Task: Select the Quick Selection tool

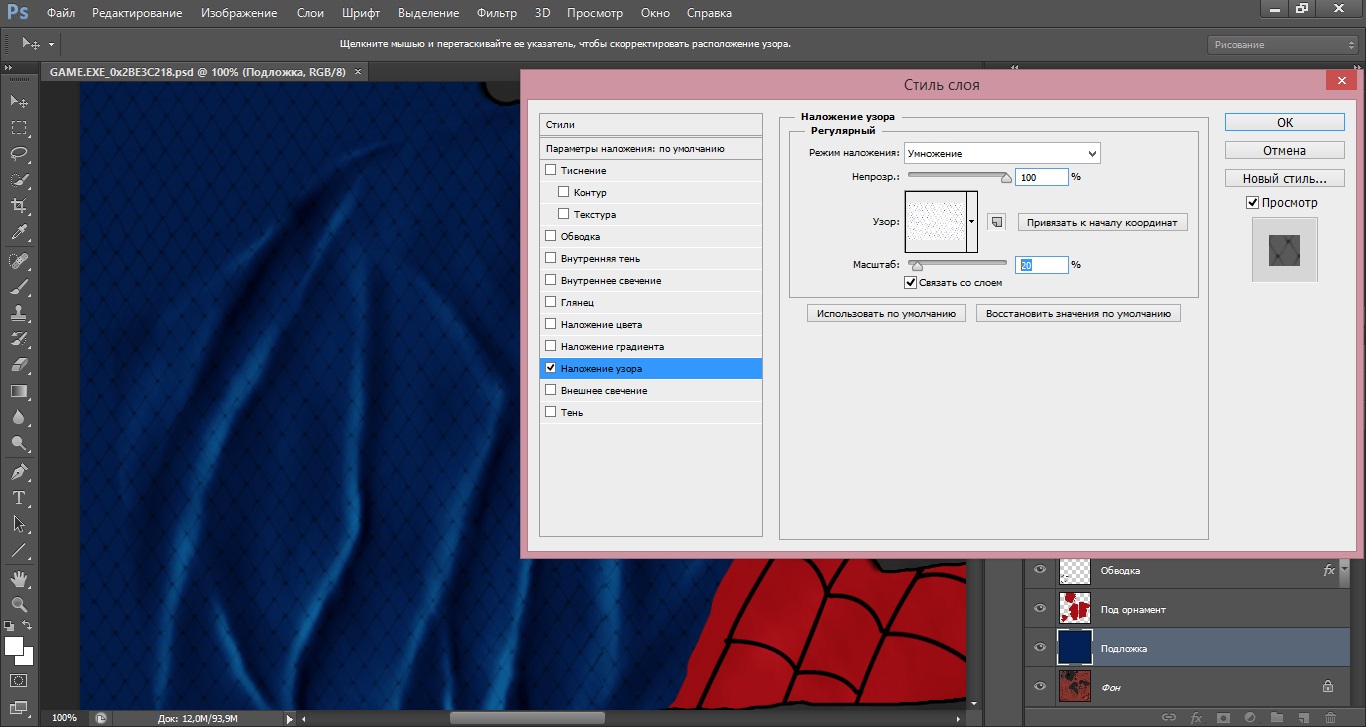Action: pos(19,180)
